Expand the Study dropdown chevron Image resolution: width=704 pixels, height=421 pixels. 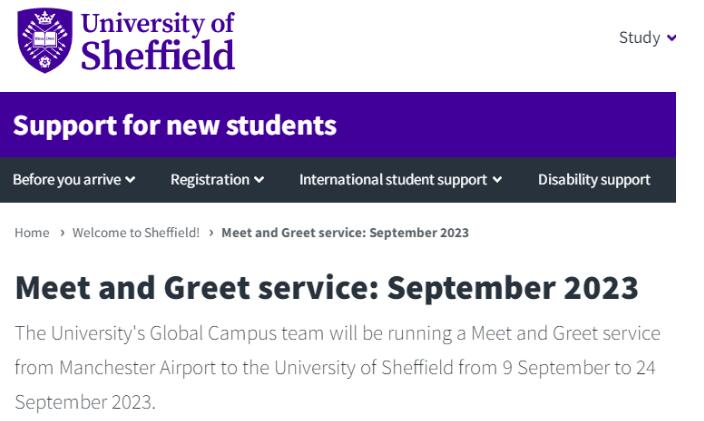pyautogui.click(x=672, y=38)
